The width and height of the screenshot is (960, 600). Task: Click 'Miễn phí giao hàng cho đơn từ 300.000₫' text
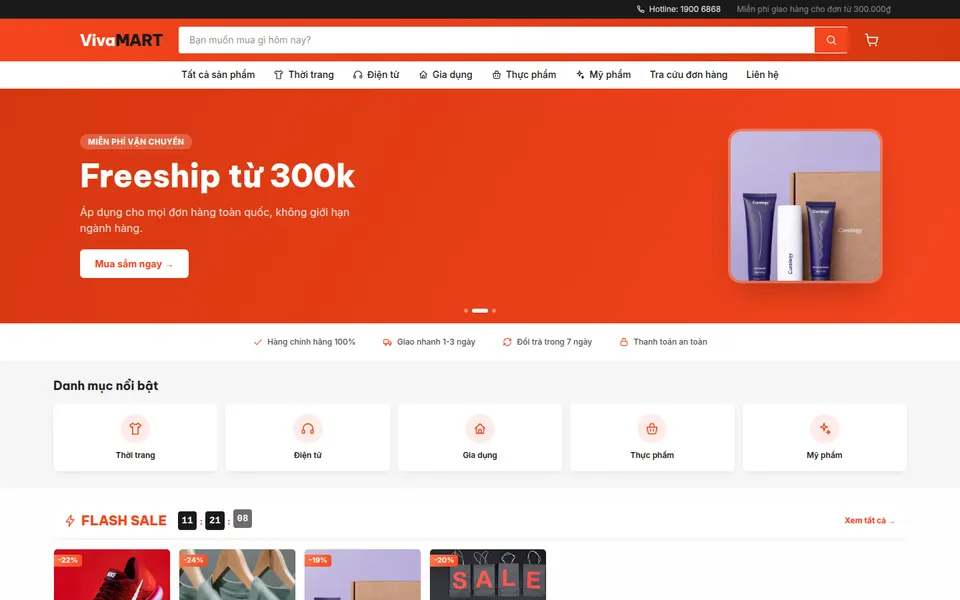point(814,9)
